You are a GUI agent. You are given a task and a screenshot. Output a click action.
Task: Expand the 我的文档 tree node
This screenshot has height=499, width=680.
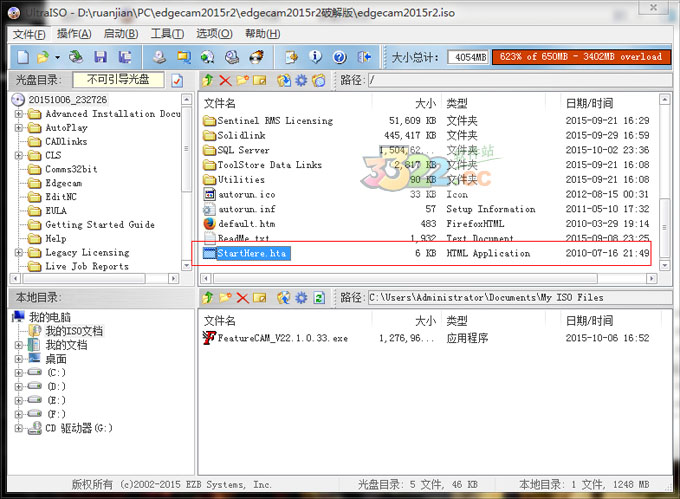[18, 345]
